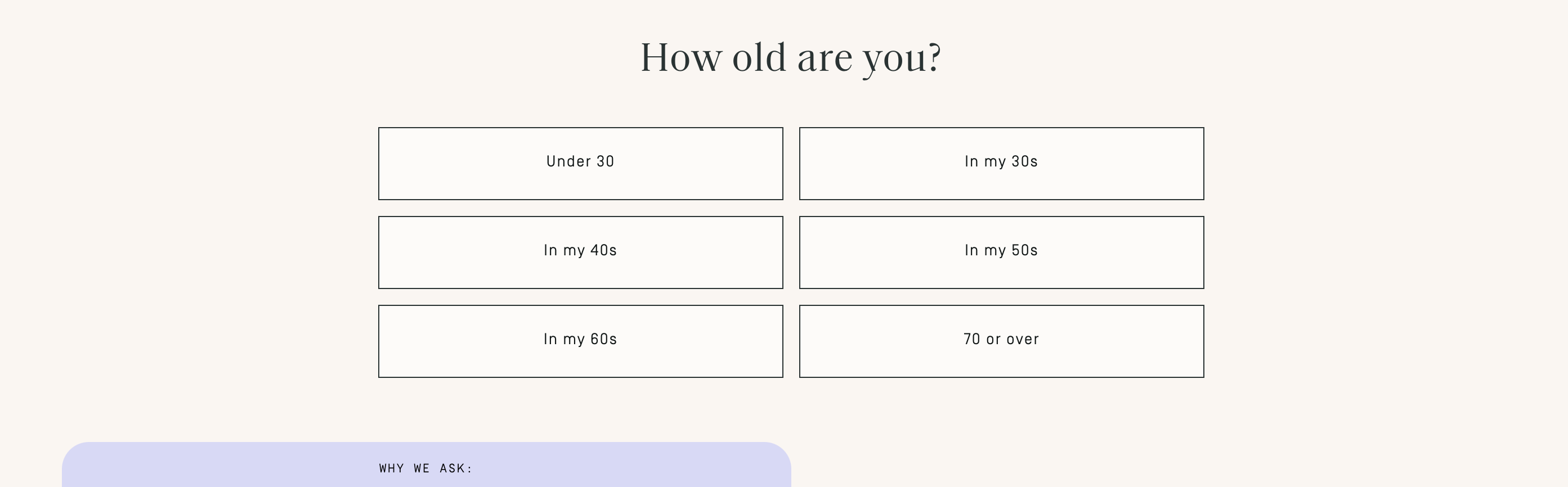
Task: Answer as a 25-year-old respondent
Action: pyautogui.click(x=580, y=163)
